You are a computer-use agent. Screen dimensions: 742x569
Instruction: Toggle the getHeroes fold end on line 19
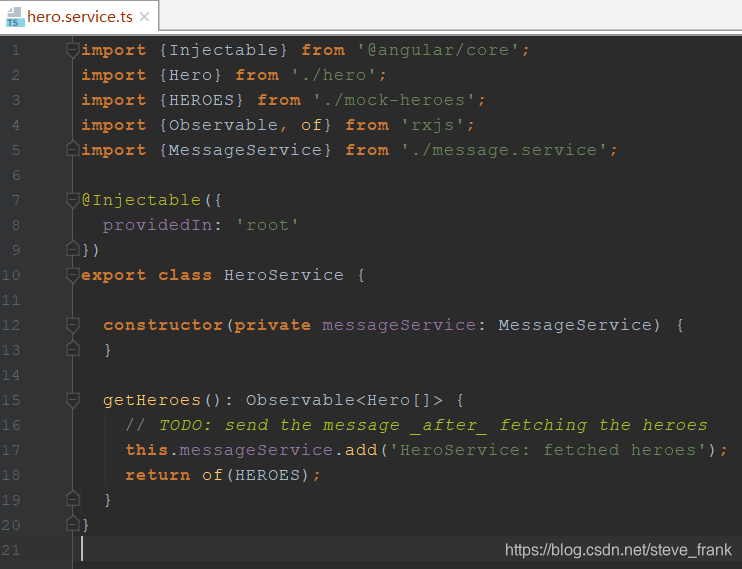pyautogui.click(x=72, y=498)
